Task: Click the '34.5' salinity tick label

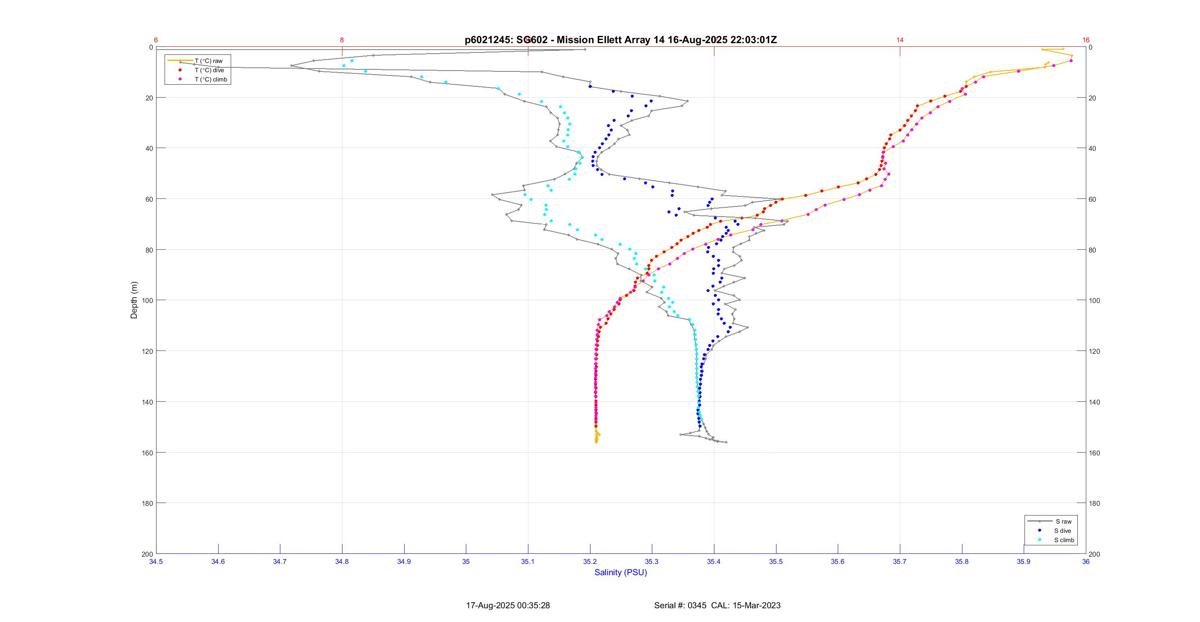Action: pyautogui.click(x=156, y=562)
